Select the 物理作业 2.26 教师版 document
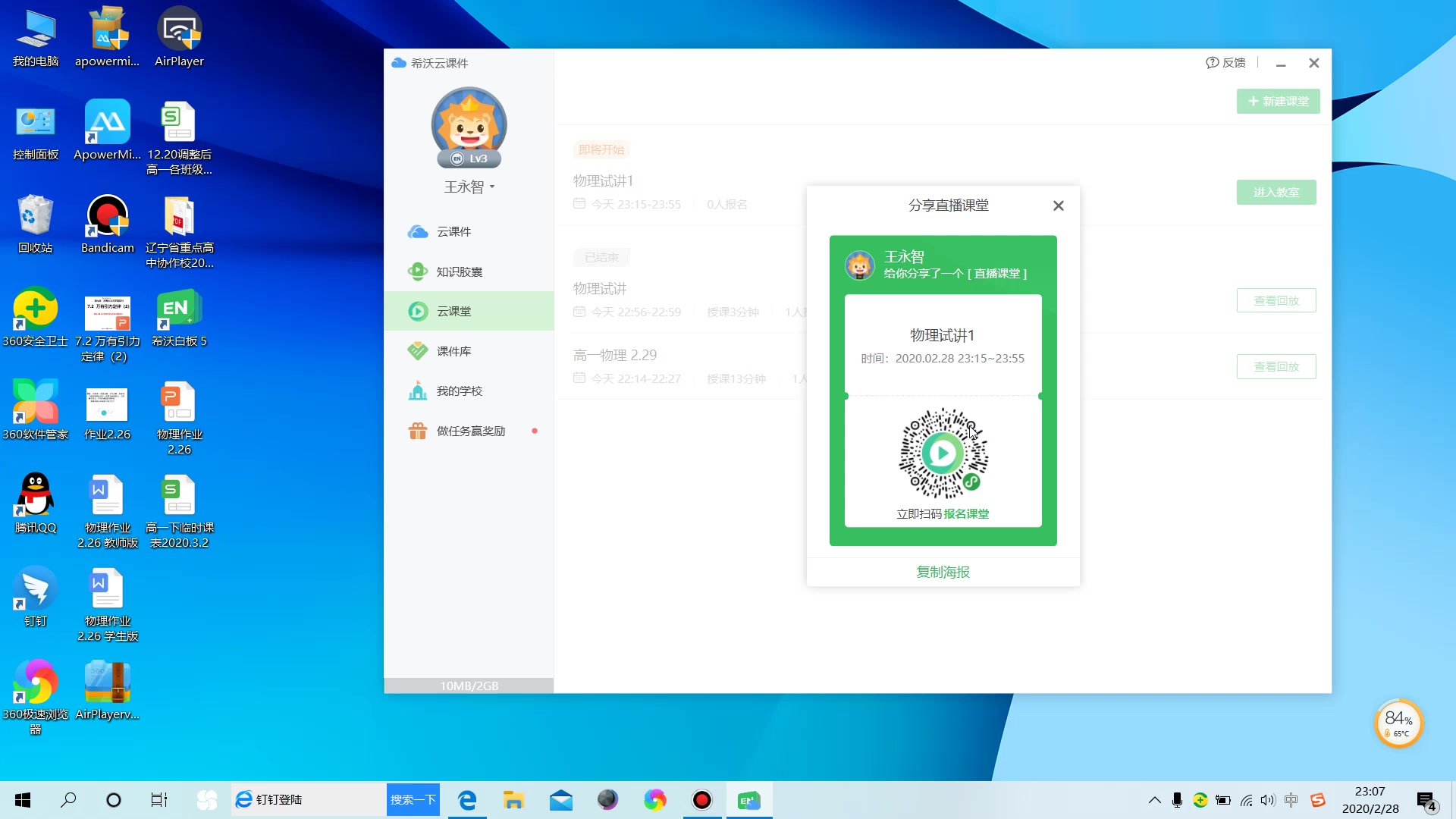 click(108, 512)
